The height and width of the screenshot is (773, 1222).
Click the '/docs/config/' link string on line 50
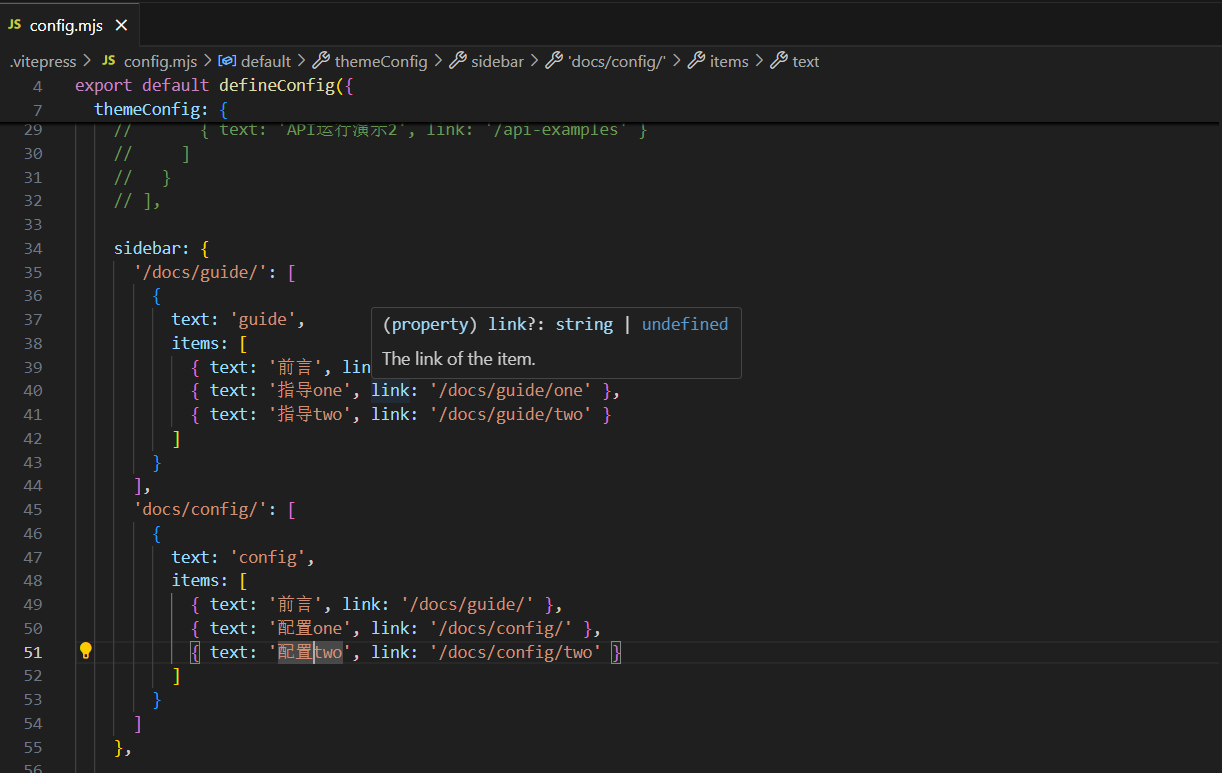[501, 628]
